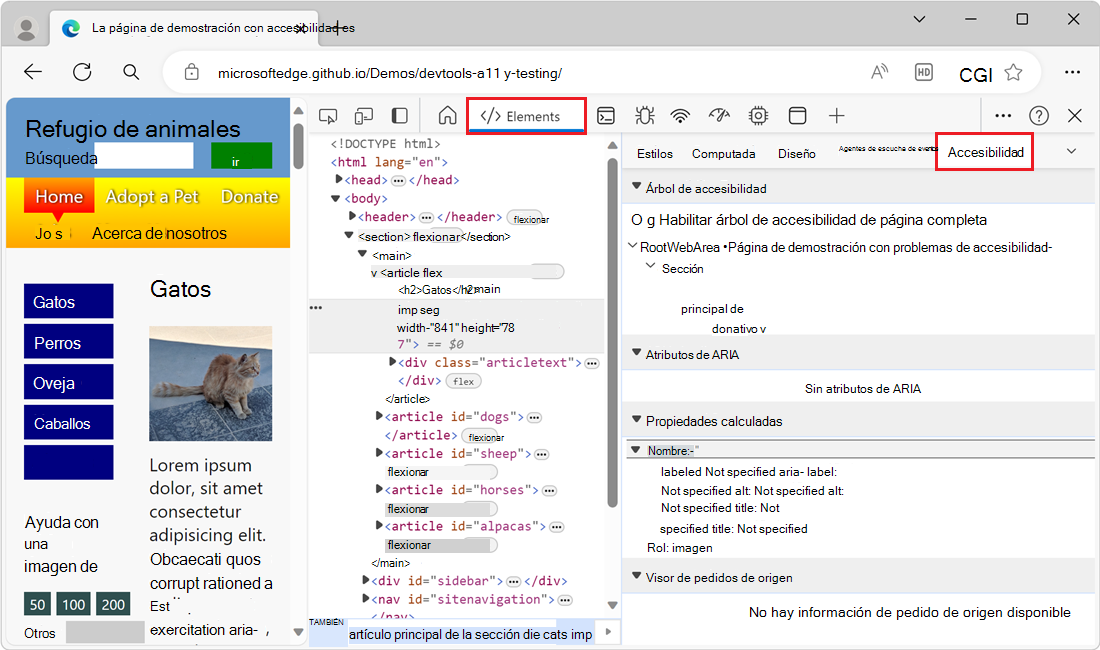
Task: Collapse the Propiedades calculadas section
Action: [635, 421]
